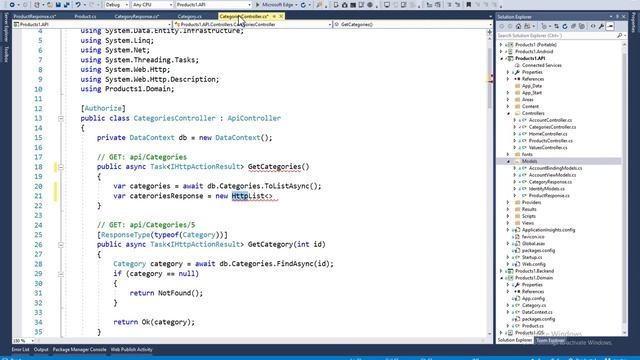Open the GetCategories member navigation dropdown

pos(413,24)
